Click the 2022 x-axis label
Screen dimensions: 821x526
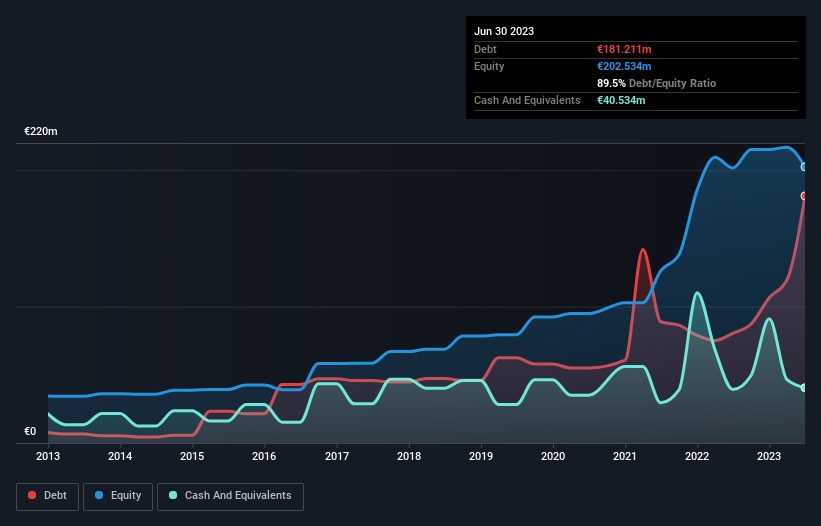pos(697,456)
